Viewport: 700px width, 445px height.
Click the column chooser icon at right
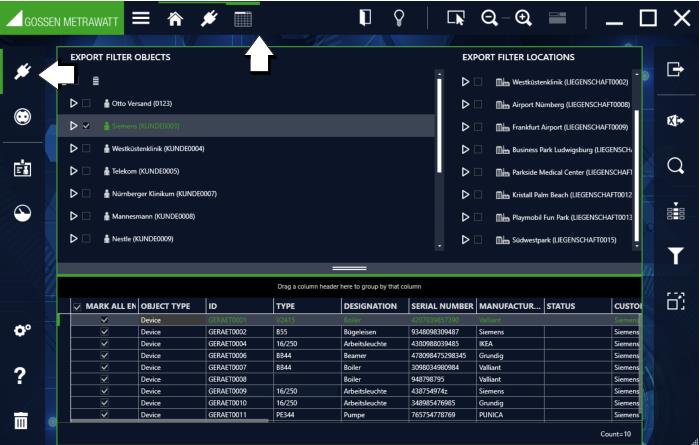[x=675, y=211]
